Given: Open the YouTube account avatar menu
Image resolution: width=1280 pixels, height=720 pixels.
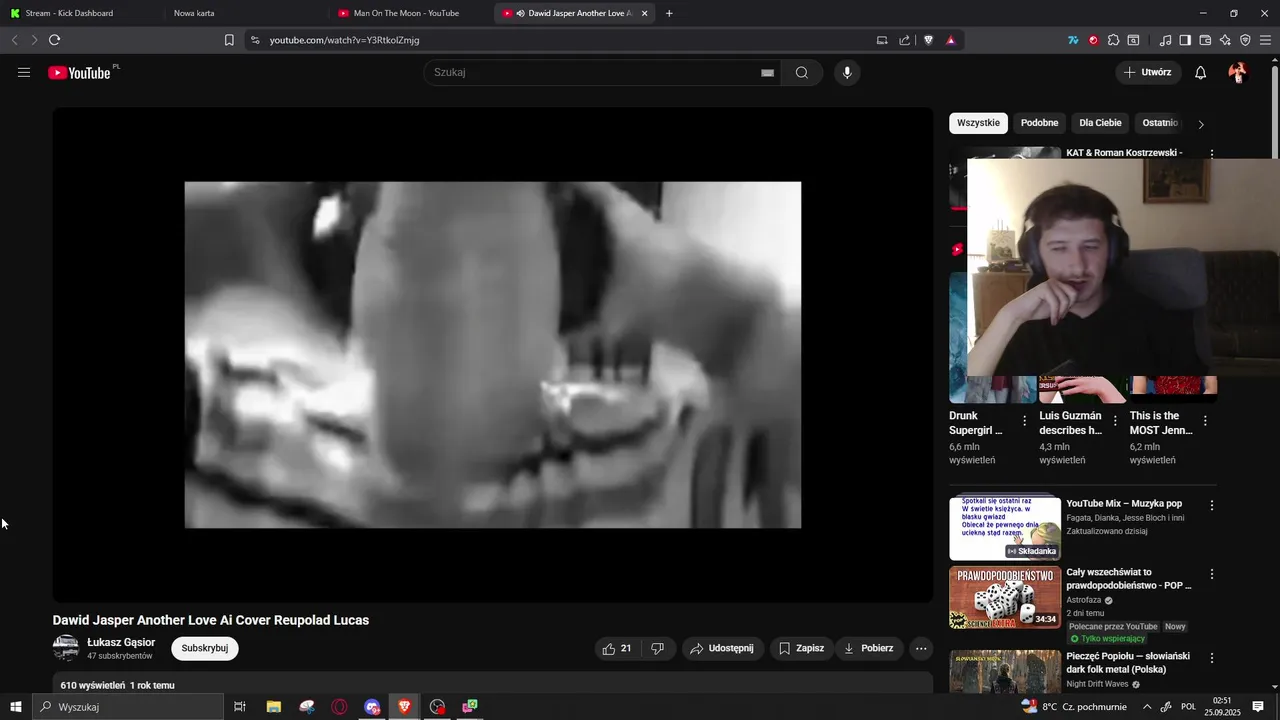Looking at the screenshot, I should click(x=1238, y=72).
